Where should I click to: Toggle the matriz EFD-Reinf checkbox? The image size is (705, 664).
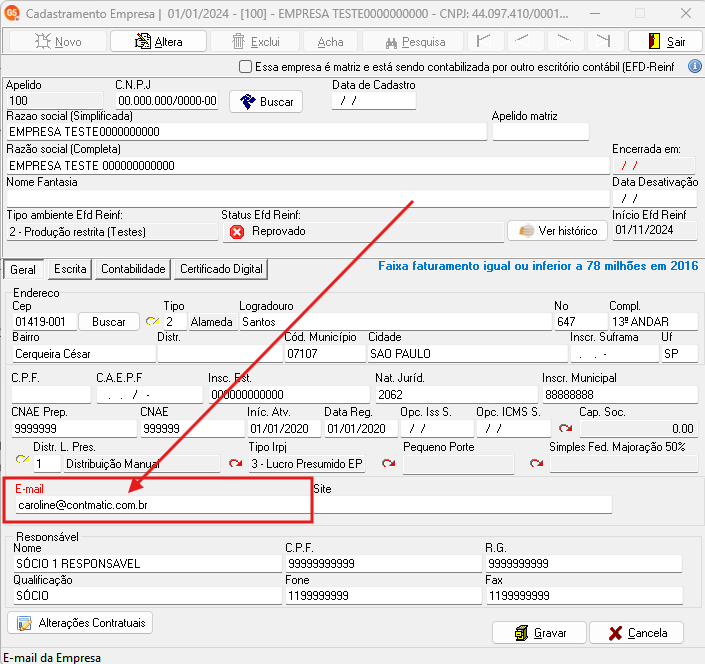(x=245, y=67)
